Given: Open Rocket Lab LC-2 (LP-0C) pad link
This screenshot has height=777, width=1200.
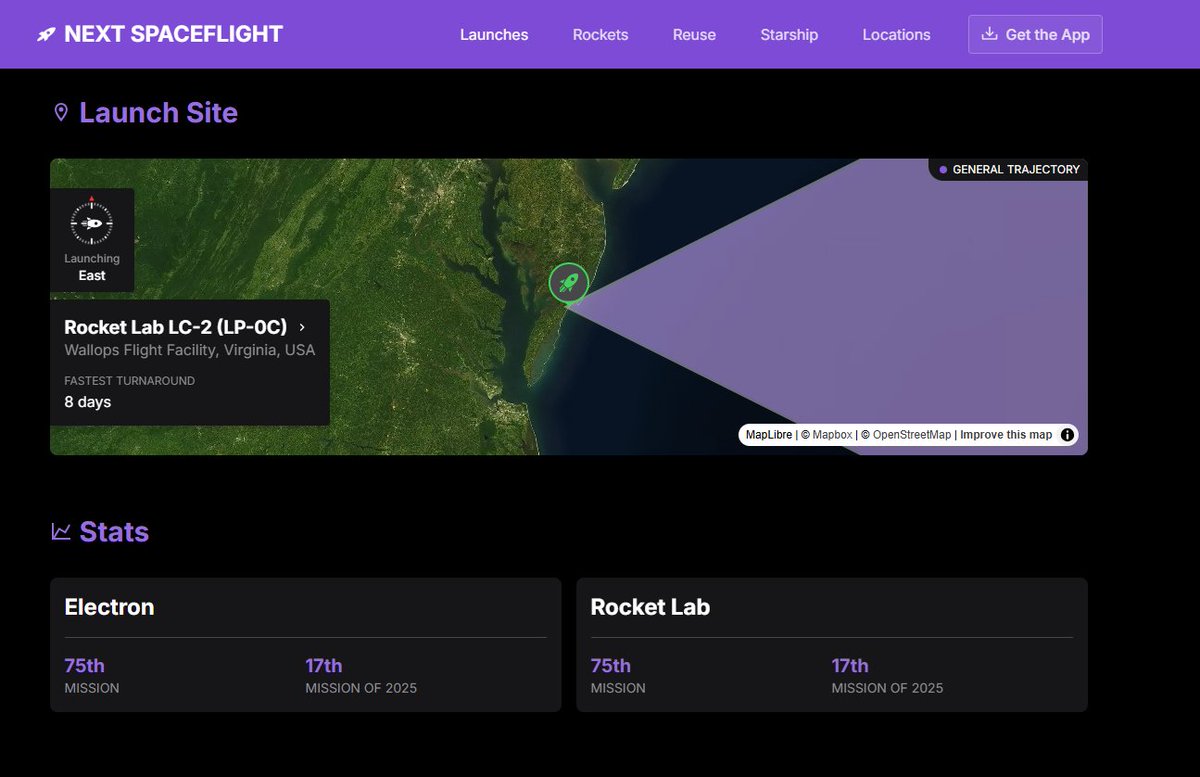Looking at the screenshot, I should (x=185, y=327).
